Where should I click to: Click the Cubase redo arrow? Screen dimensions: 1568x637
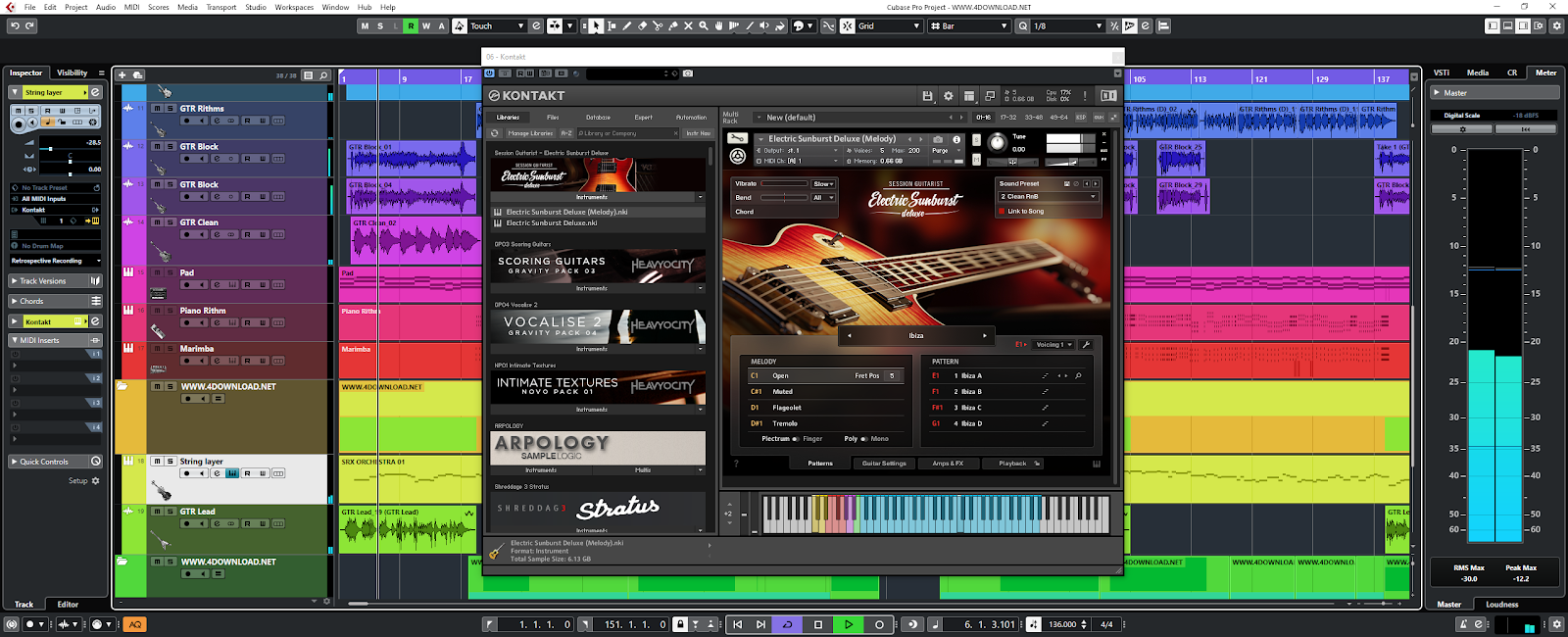(x=30, y=25)
